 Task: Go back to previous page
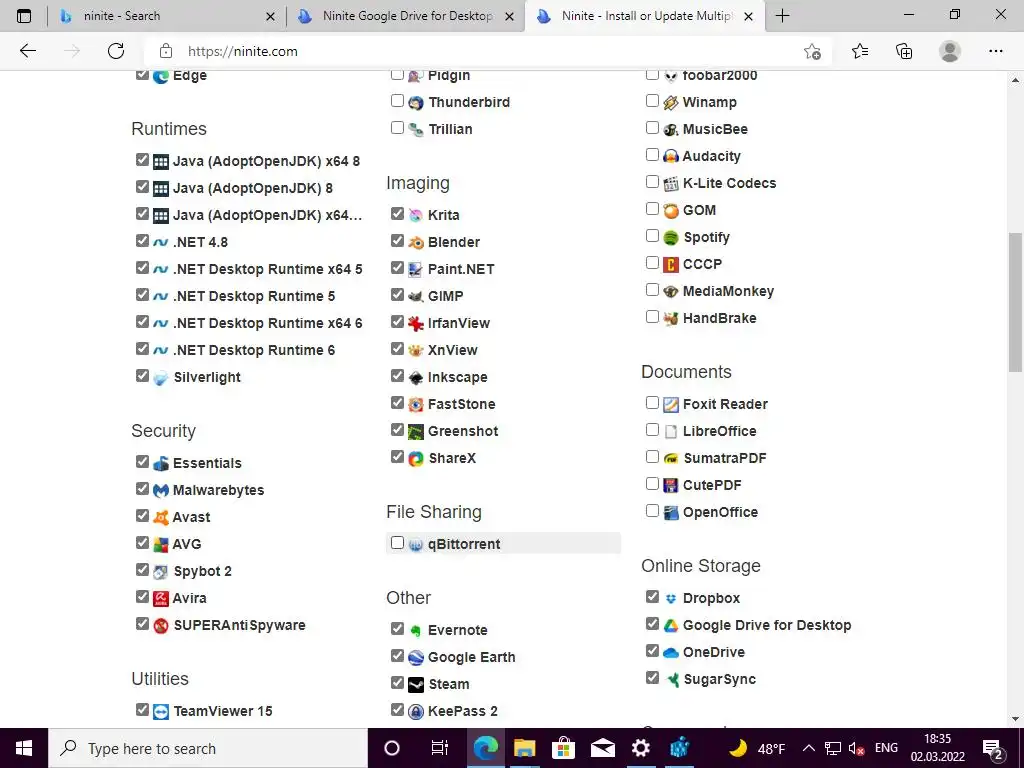pos(27,51)
